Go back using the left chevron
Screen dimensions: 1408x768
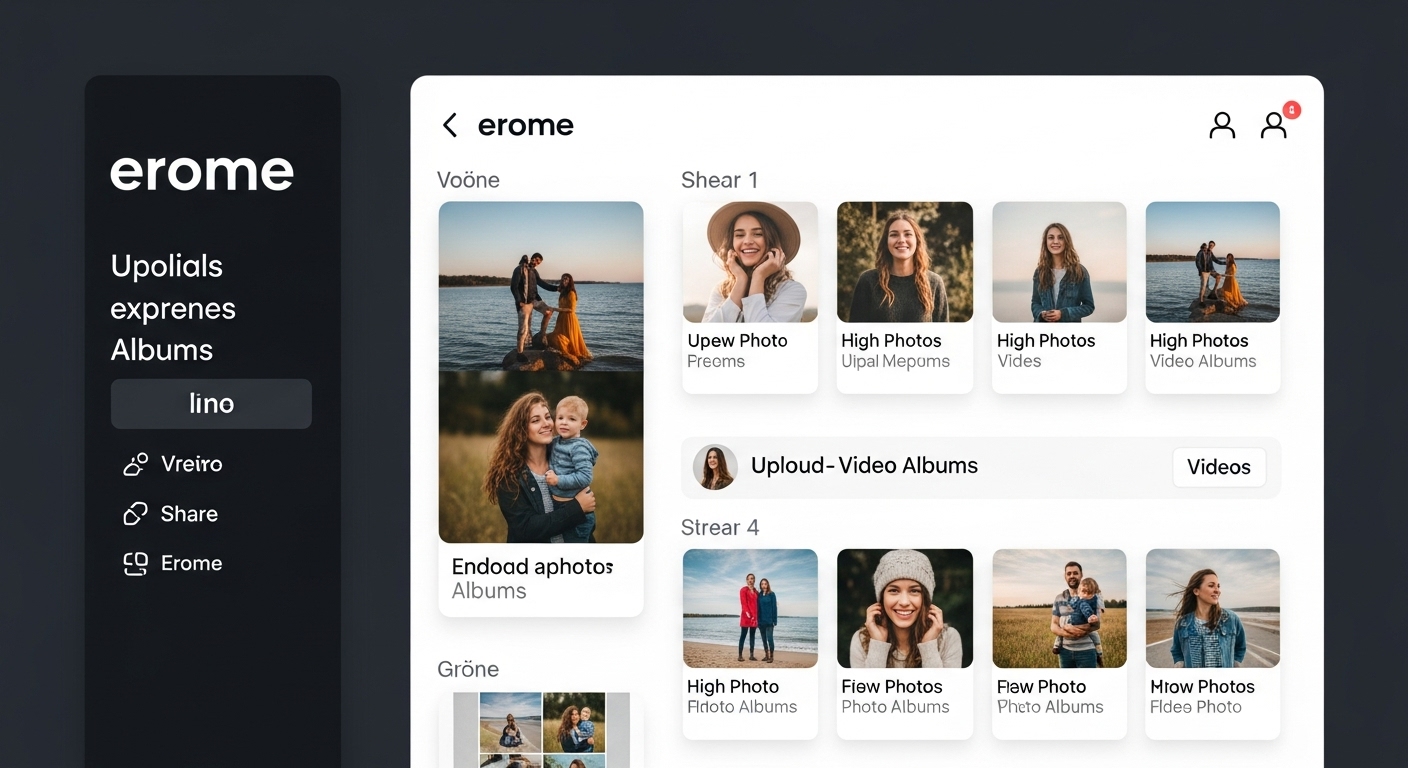(450, 125)
